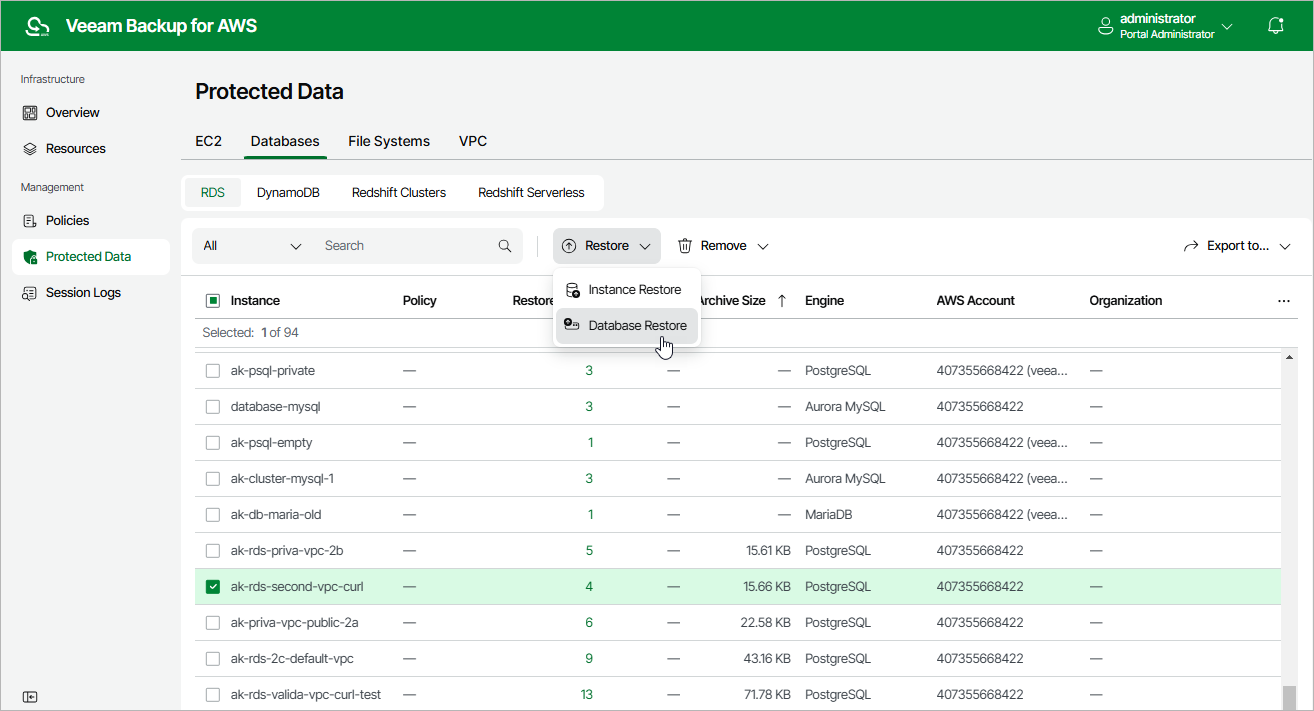This screenshot has height=711, width=1314.
Task: Open the Redshift Serverless sub-tab
Action: pos(531,193)
